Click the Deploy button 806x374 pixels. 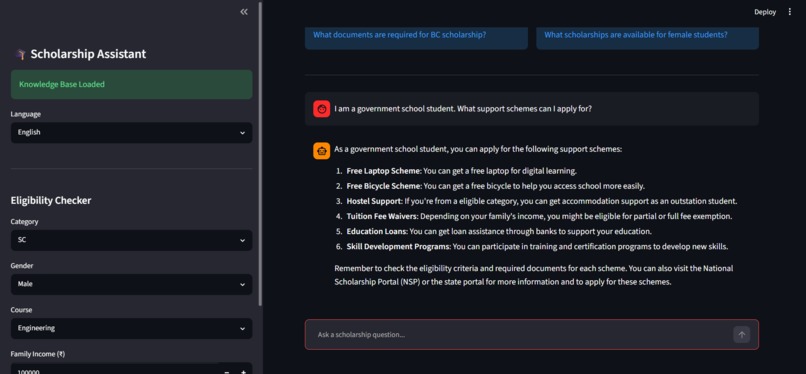click(x=765, y=12)
